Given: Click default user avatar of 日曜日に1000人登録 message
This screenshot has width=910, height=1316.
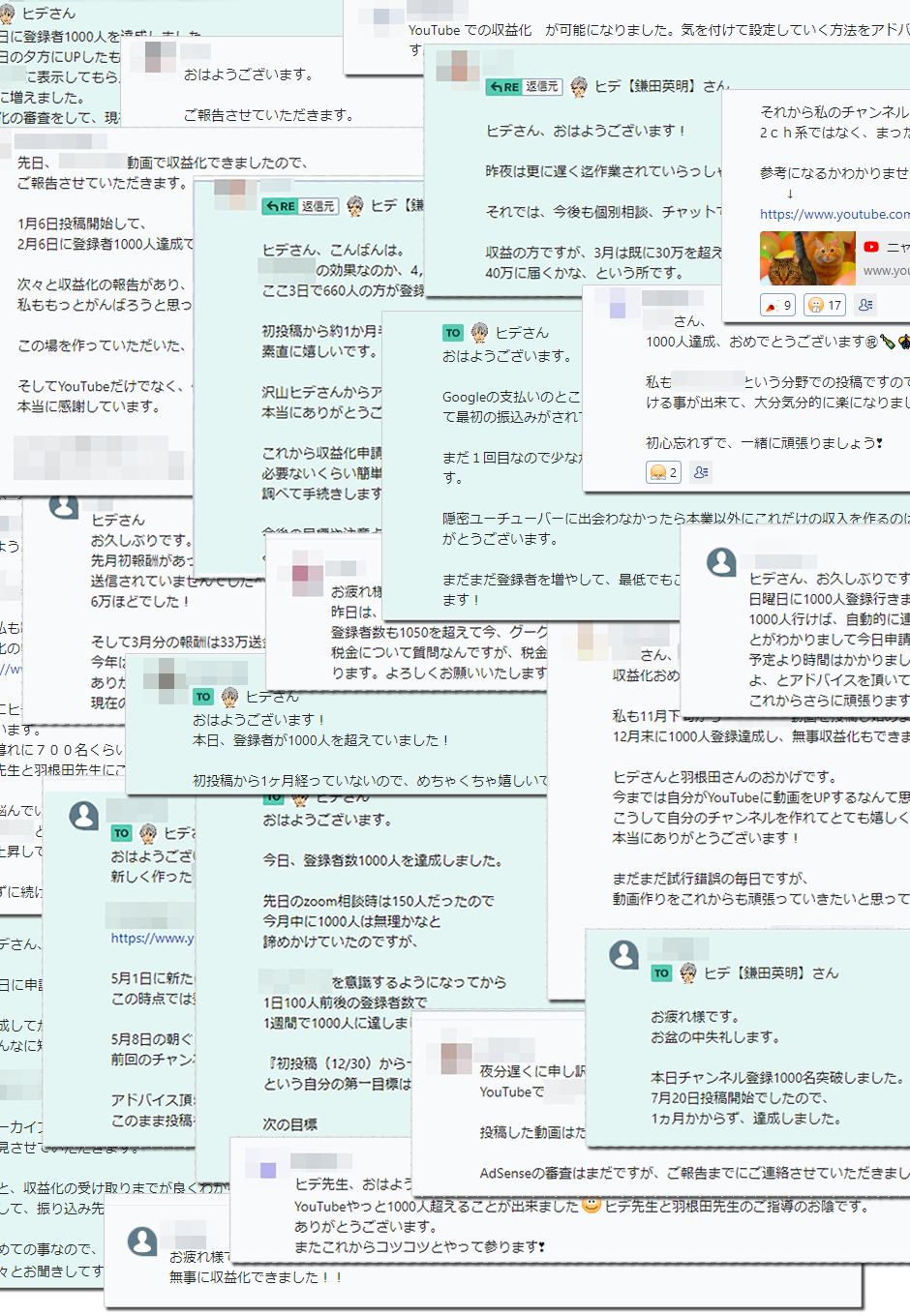Looking at the screenshot, I should click(x=721, y=562).
